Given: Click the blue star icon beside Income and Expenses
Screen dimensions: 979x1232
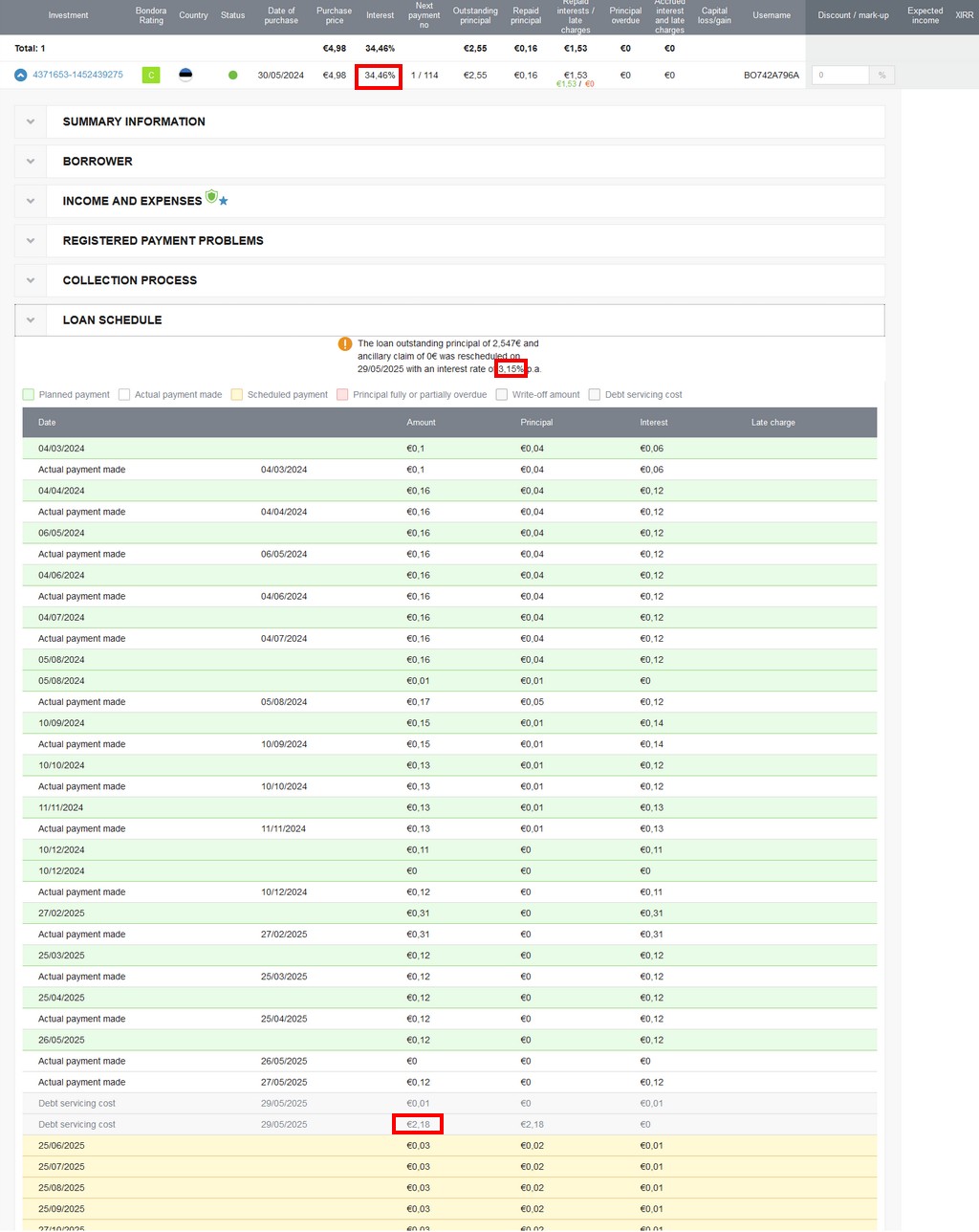Looking at the screenshot, I should click(224, 201).
